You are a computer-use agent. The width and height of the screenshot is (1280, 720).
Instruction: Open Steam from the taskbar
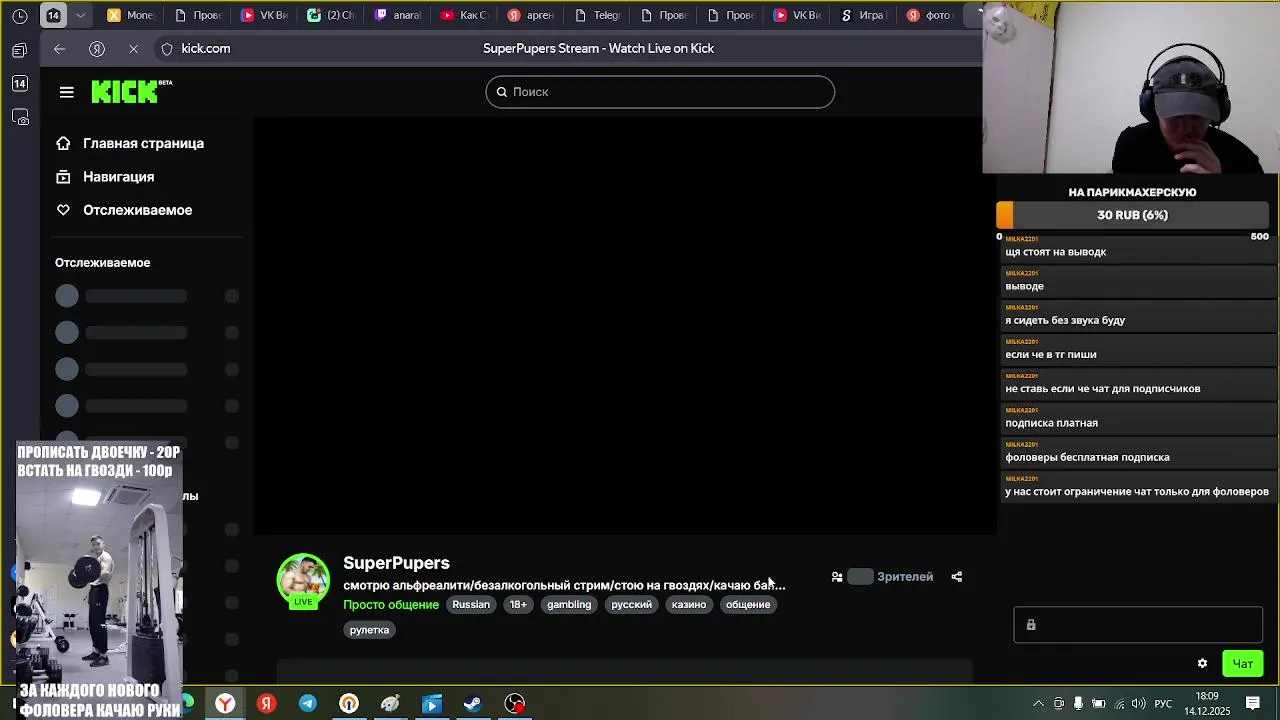(x=473, y=704)
